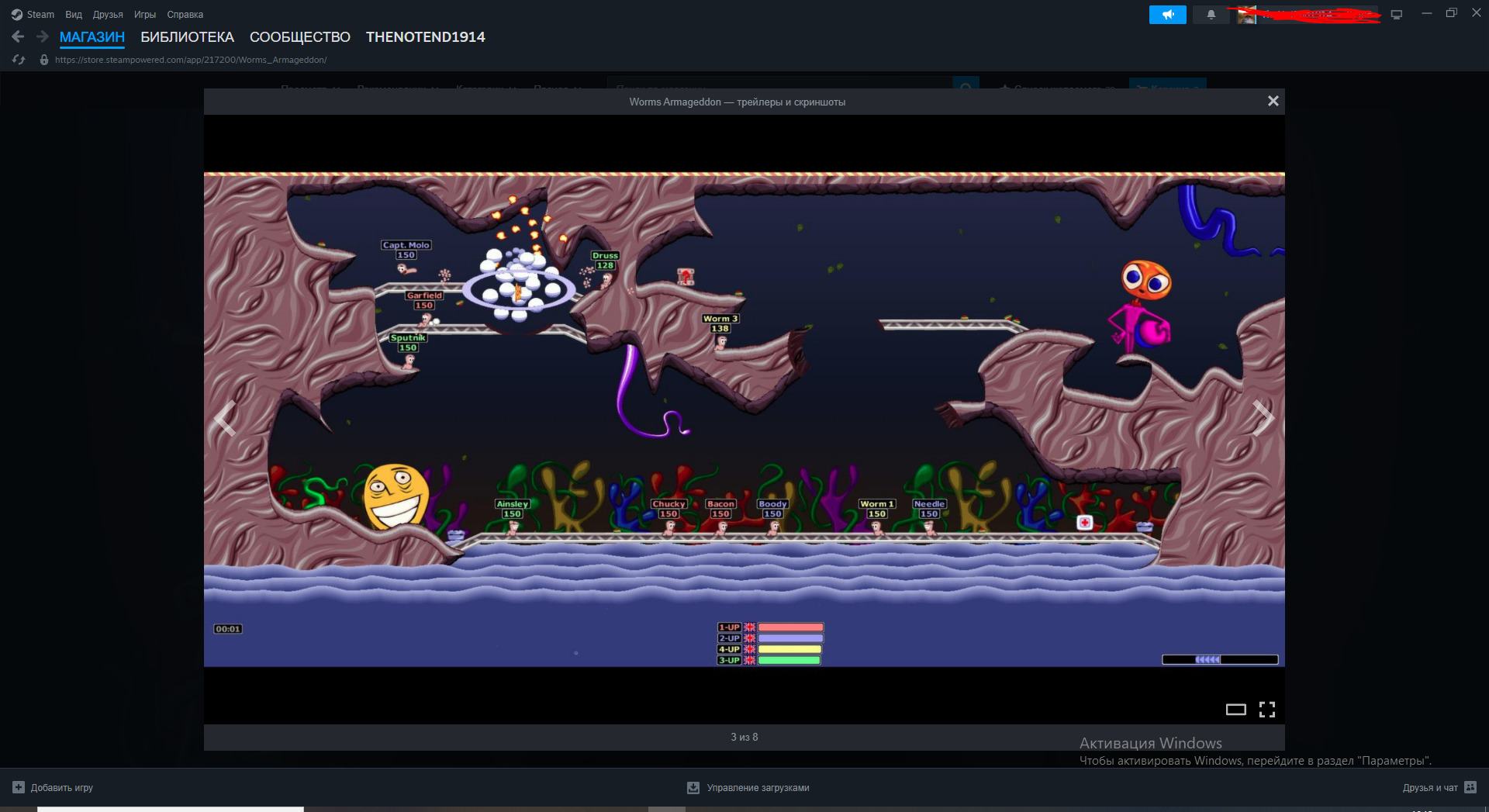1489x812 pixels.
Task: Show the next screenshot
Action: 1263,419
